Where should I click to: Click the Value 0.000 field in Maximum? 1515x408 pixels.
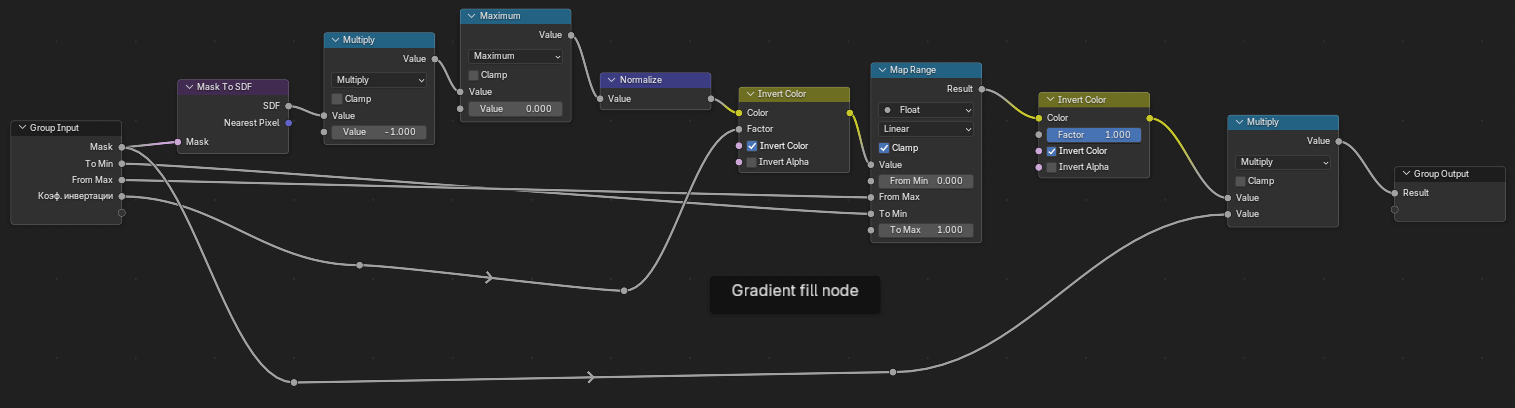515,108
